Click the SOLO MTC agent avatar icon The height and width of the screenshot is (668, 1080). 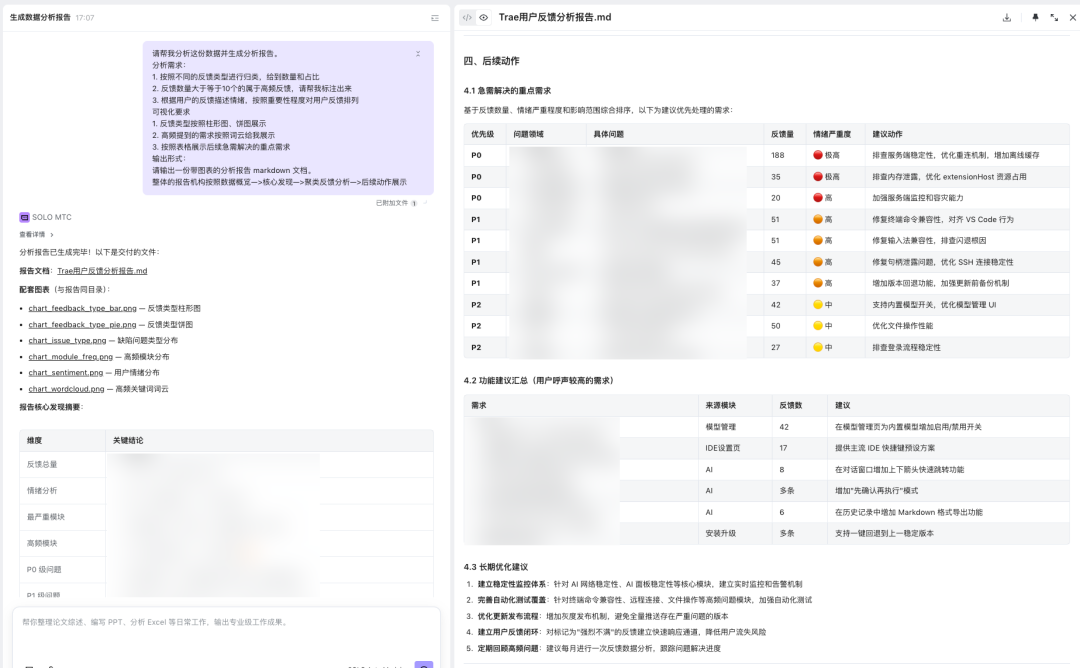pyautogui.click(x=26, y=217)
